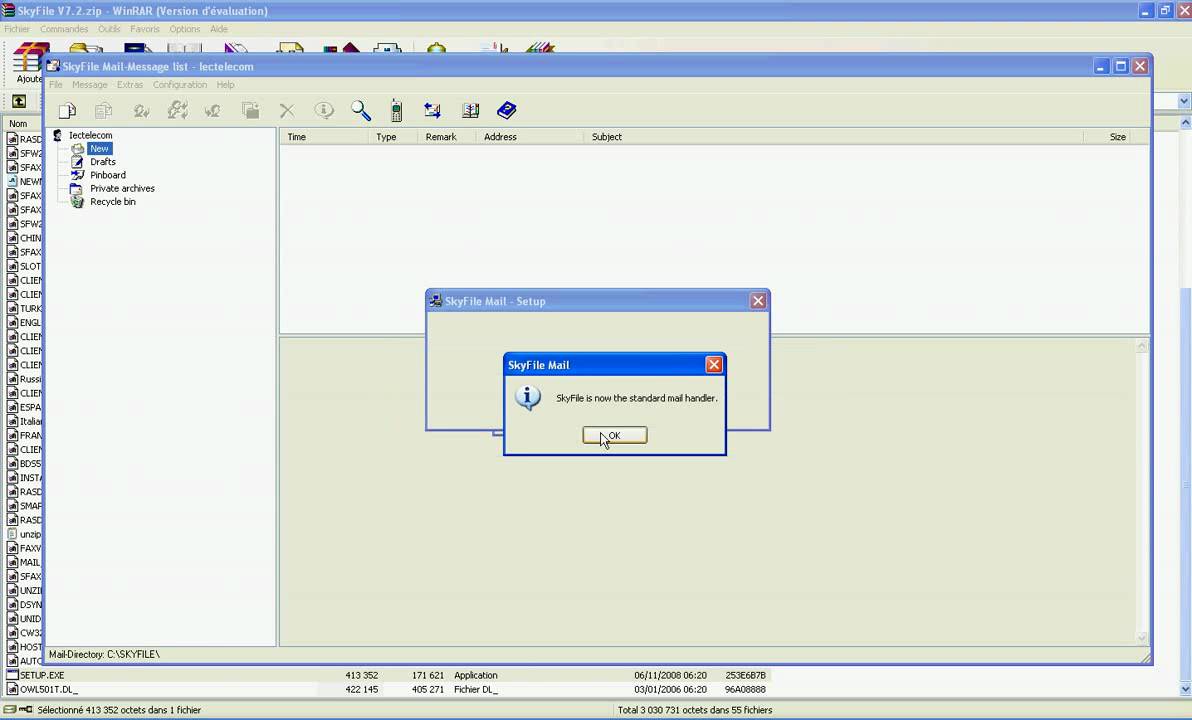
Task: Open WinRAR Favoris menu
Action: click(144, 29)
